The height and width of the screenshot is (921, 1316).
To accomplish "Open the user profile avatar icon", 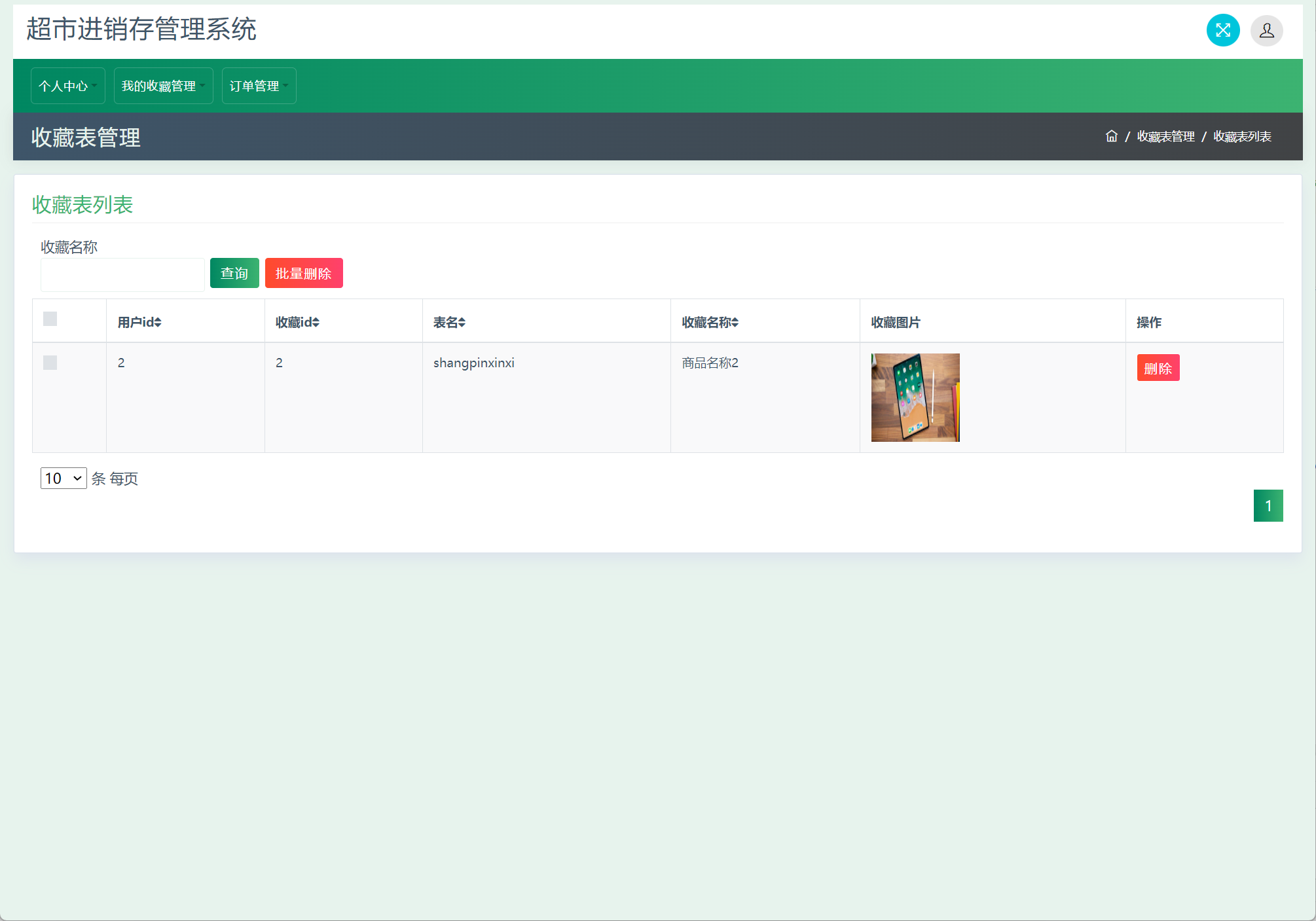I will pos(1266,30).
